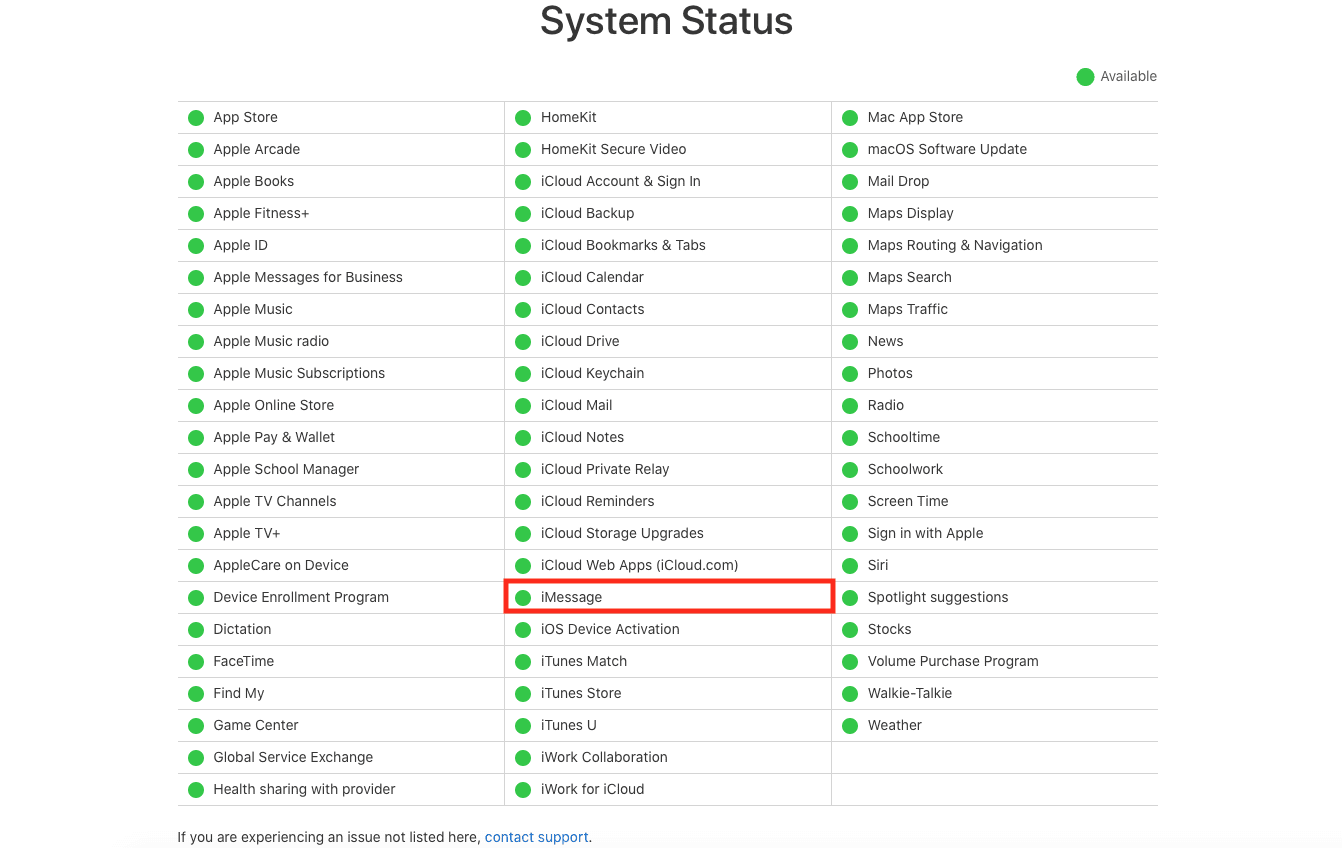Viewport: 1342px width, 848px height.
Task: Click the status dot beside iCloud Drive
Action: (523, 342)
